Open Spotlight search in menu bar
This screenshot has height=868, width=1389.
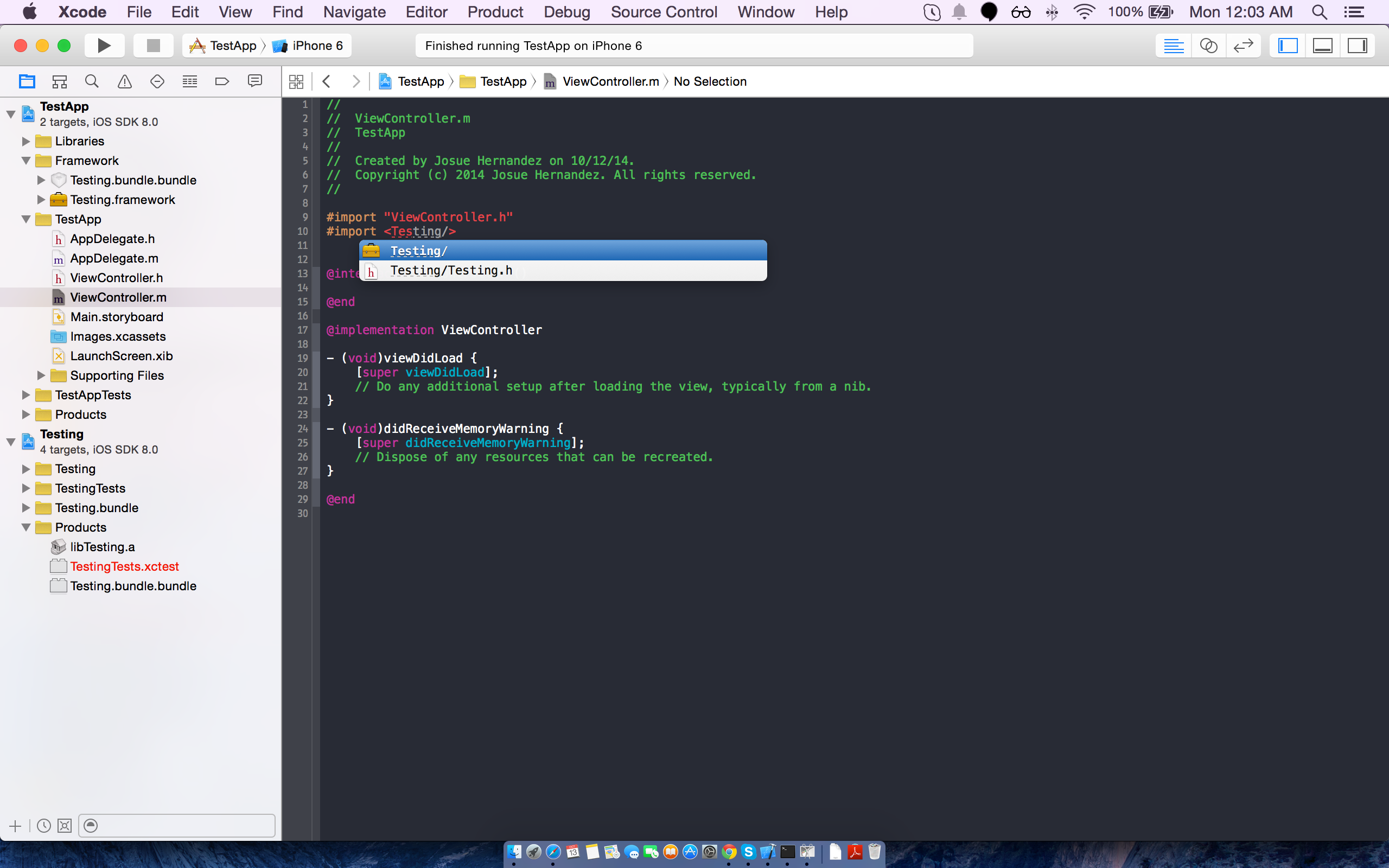1319,12
